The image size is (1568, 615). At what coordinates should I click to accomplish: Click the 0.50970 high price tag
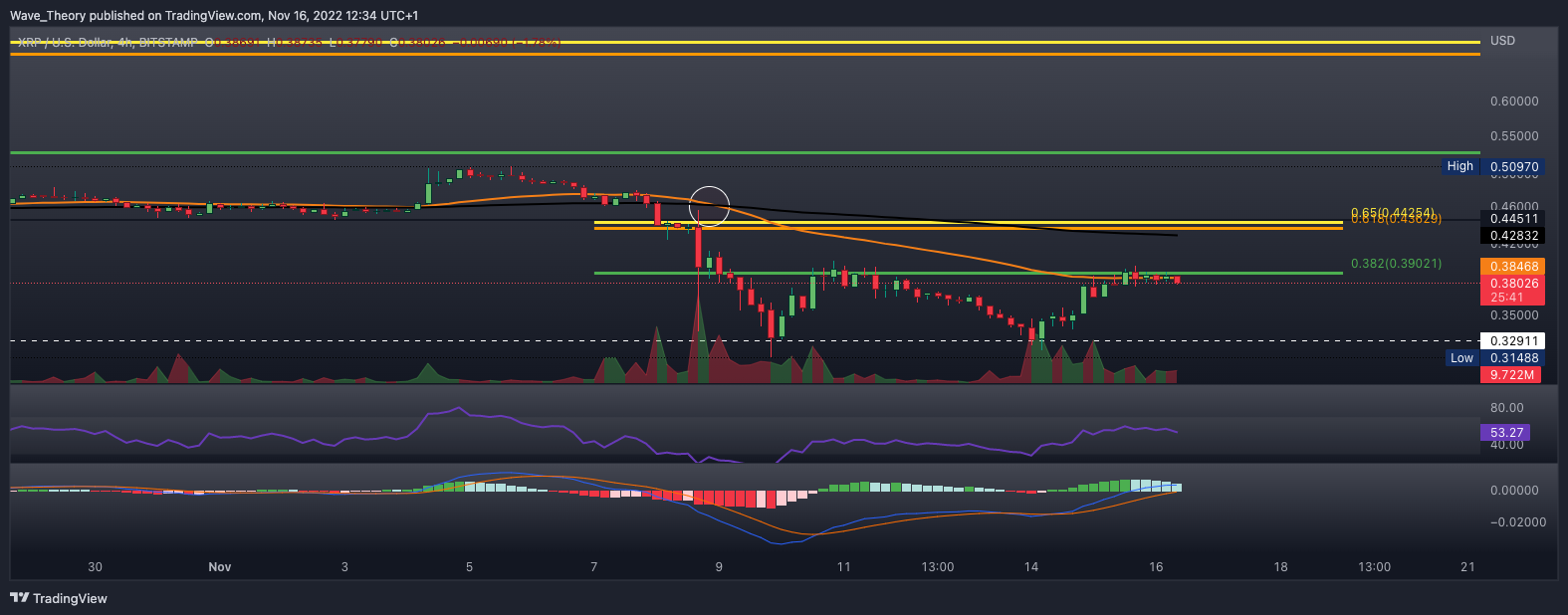tap(1511, 166)
